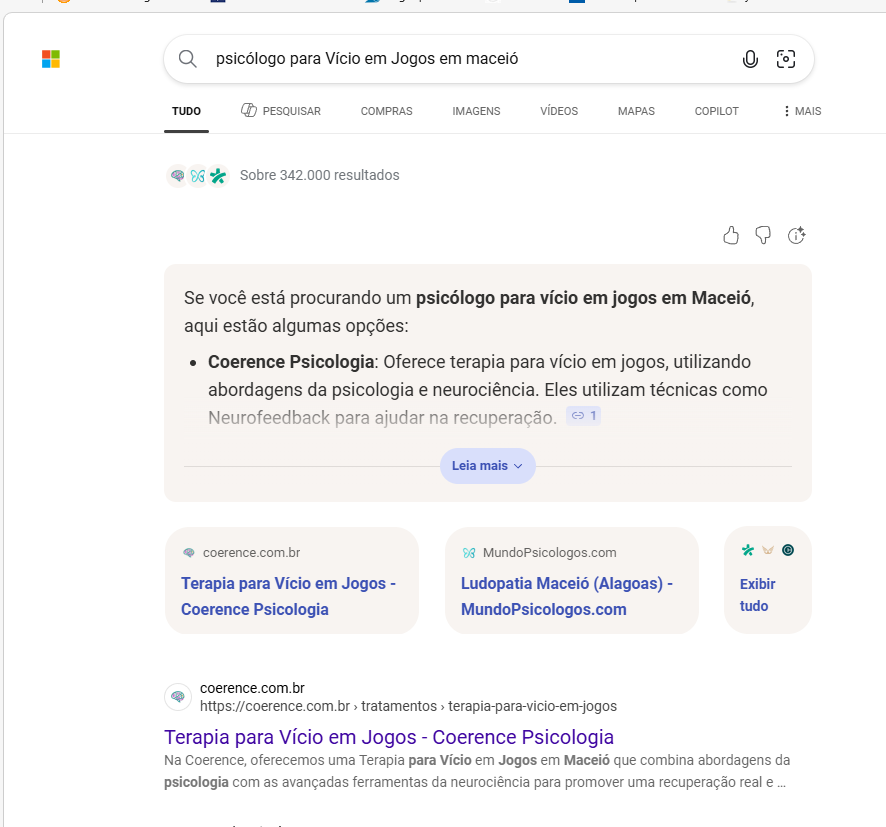886x827 pixels.
Task: Open the COPILOT tab
Action: (x=716, y=111)
